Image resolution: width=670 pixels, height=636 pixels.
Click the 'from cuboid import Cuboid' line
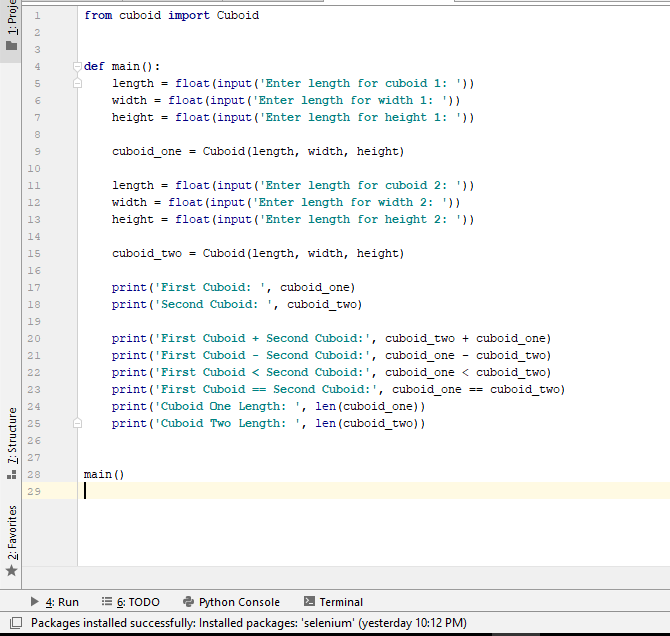coord(171,15)
